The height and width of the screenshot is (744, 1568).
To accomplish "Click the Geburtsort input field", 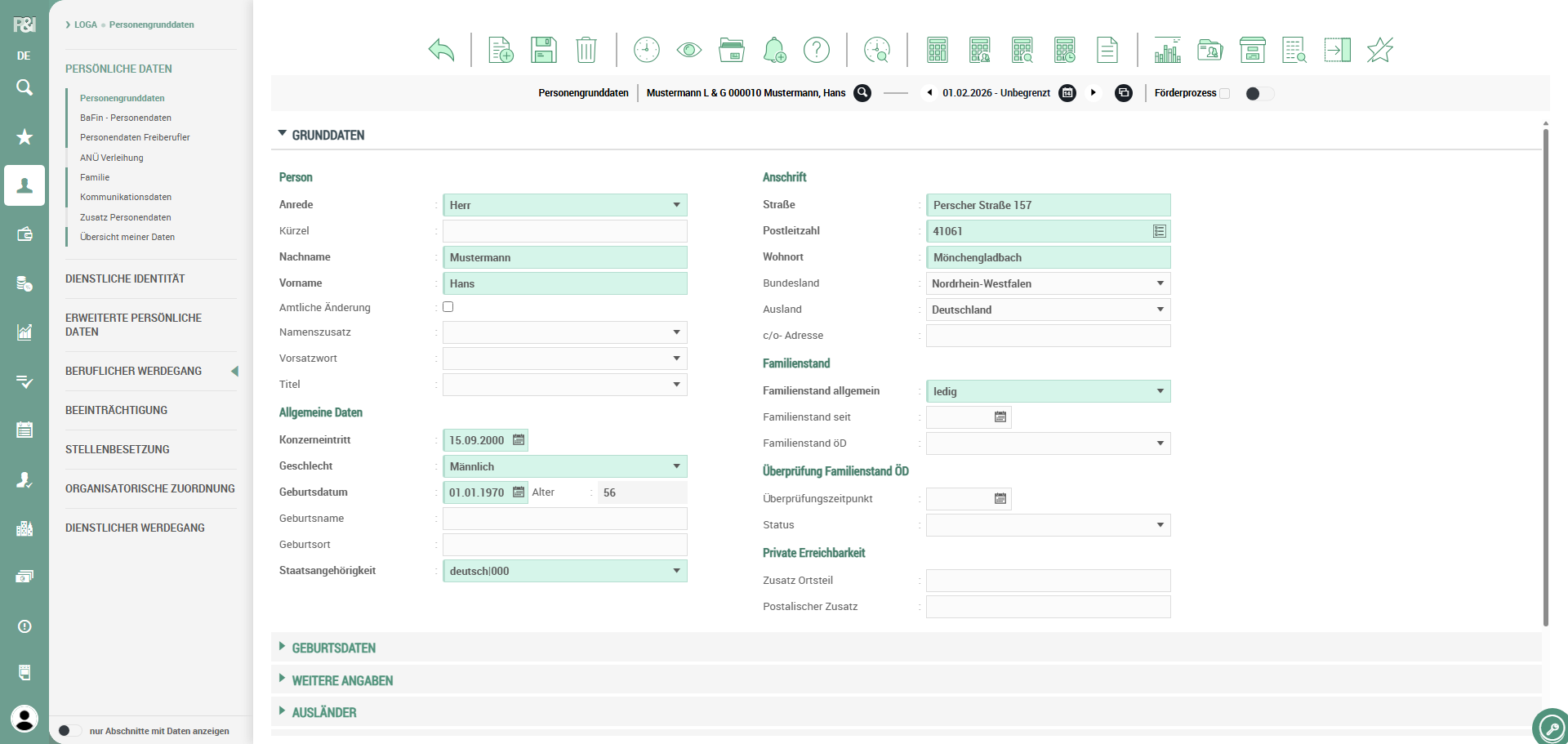I will (564, 545).
